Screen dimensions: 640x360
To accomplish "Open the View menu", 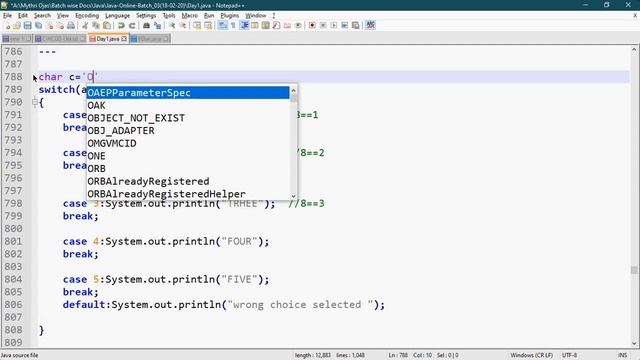I will point(62,16).
